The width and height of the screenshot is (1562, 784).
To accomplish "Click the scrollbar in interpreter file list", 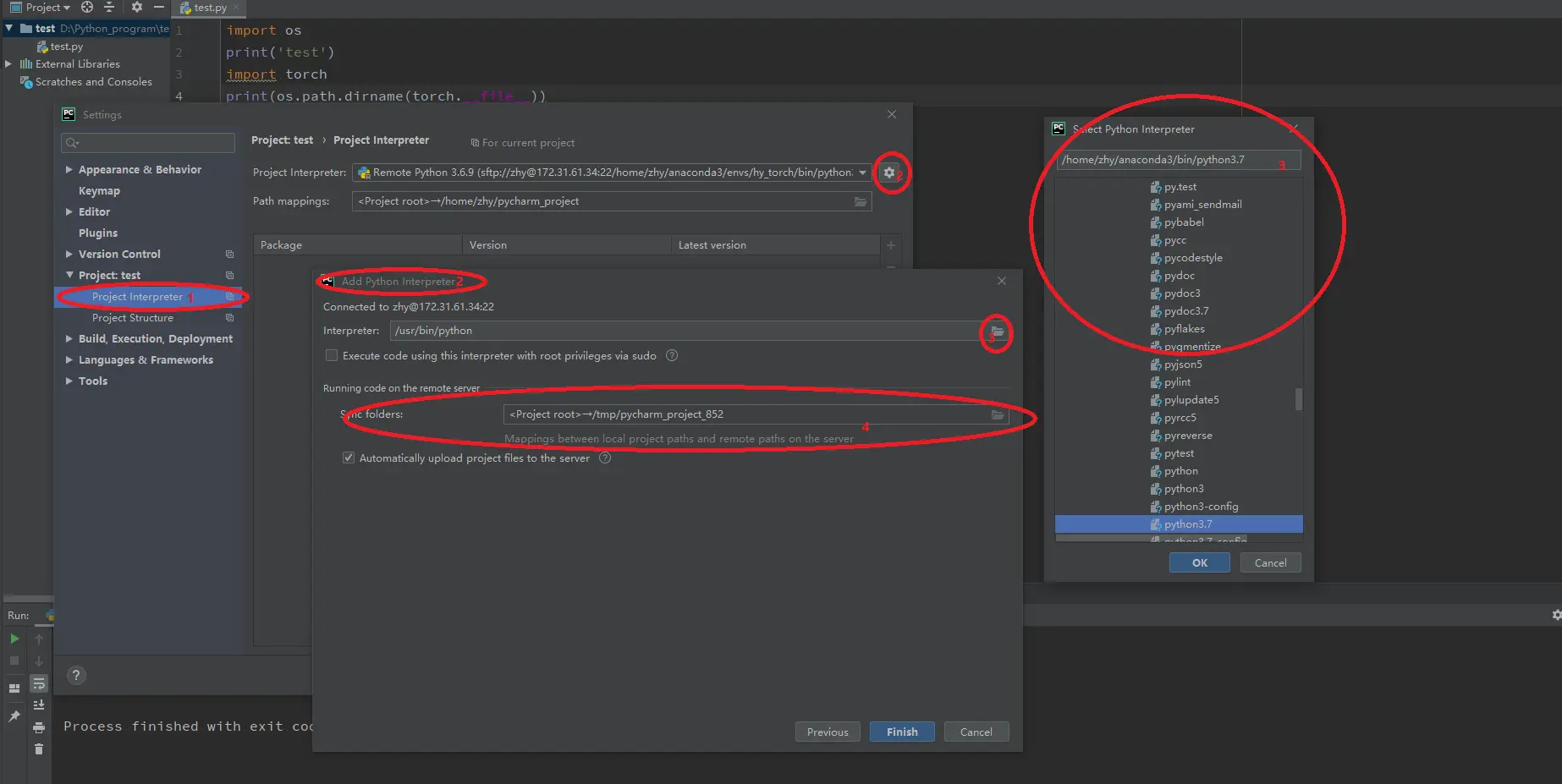I will [1299, 398].
